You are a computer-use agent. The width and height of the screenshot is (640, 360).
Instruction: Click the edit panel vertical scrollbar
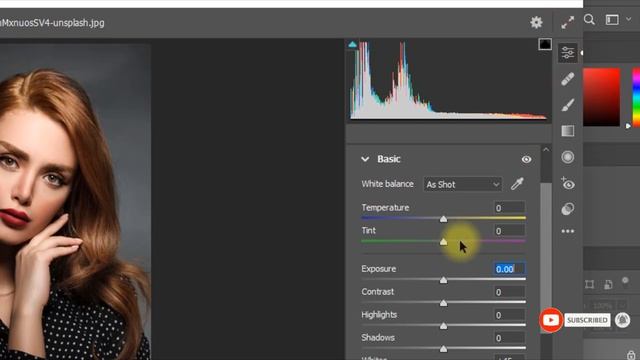(x=546, y=258)
